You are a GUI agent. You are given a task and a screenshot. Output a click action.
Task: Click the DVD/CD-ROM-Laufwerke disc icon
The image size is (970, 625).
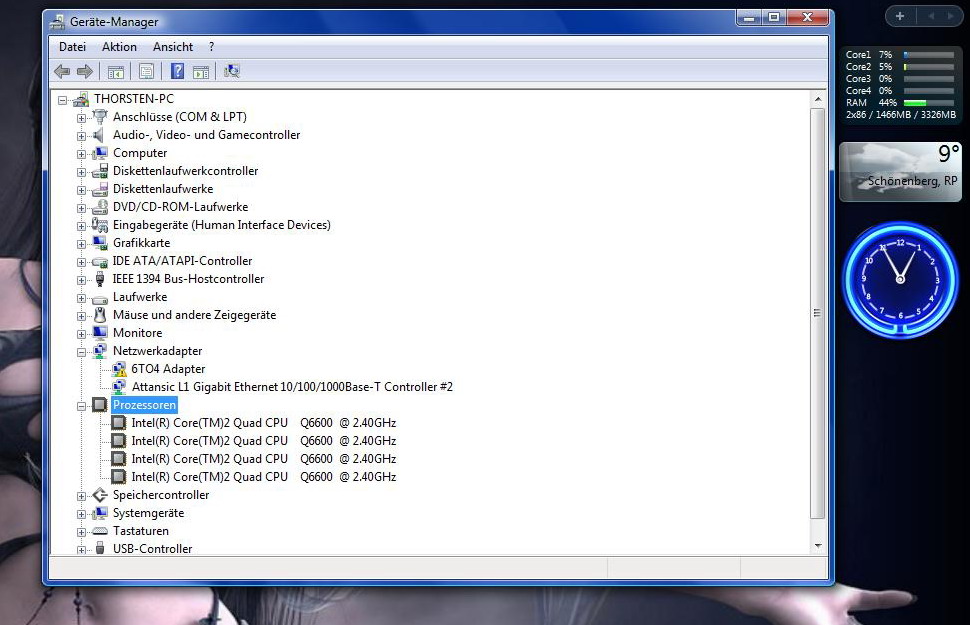(100, 207)
